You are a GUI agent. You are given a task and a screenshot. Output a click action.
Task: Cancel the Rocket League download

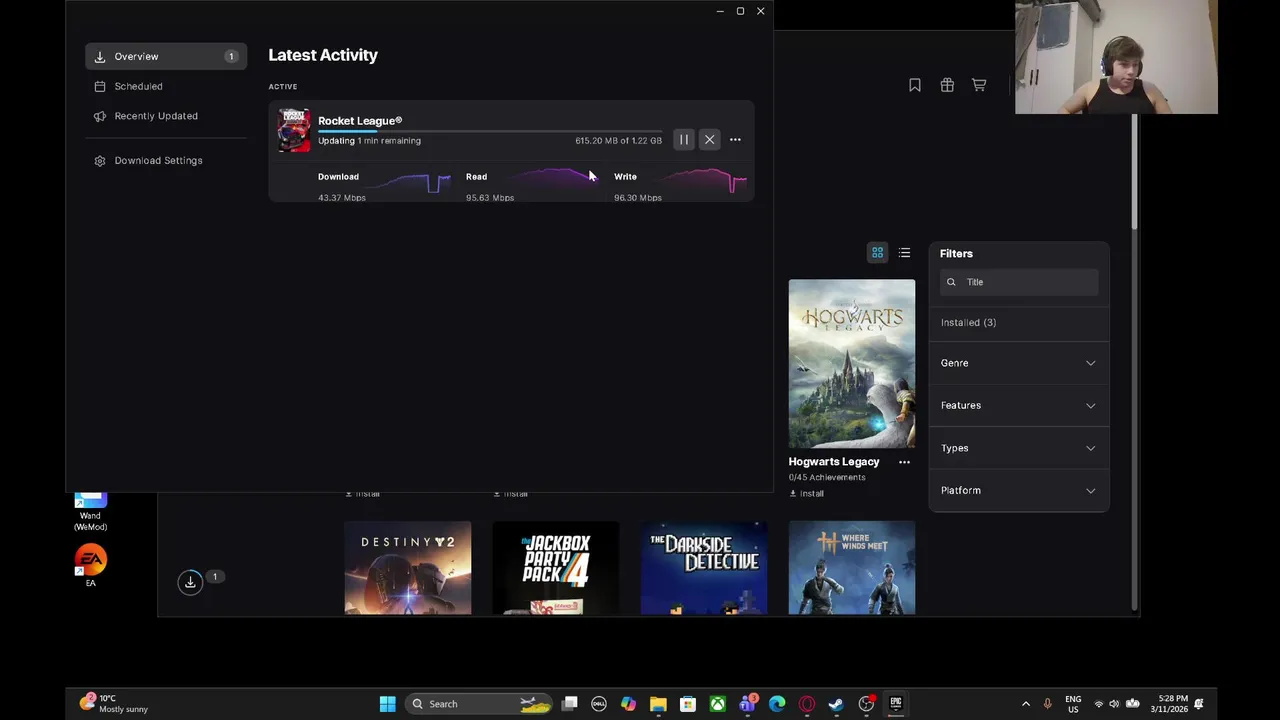point(709,140)
